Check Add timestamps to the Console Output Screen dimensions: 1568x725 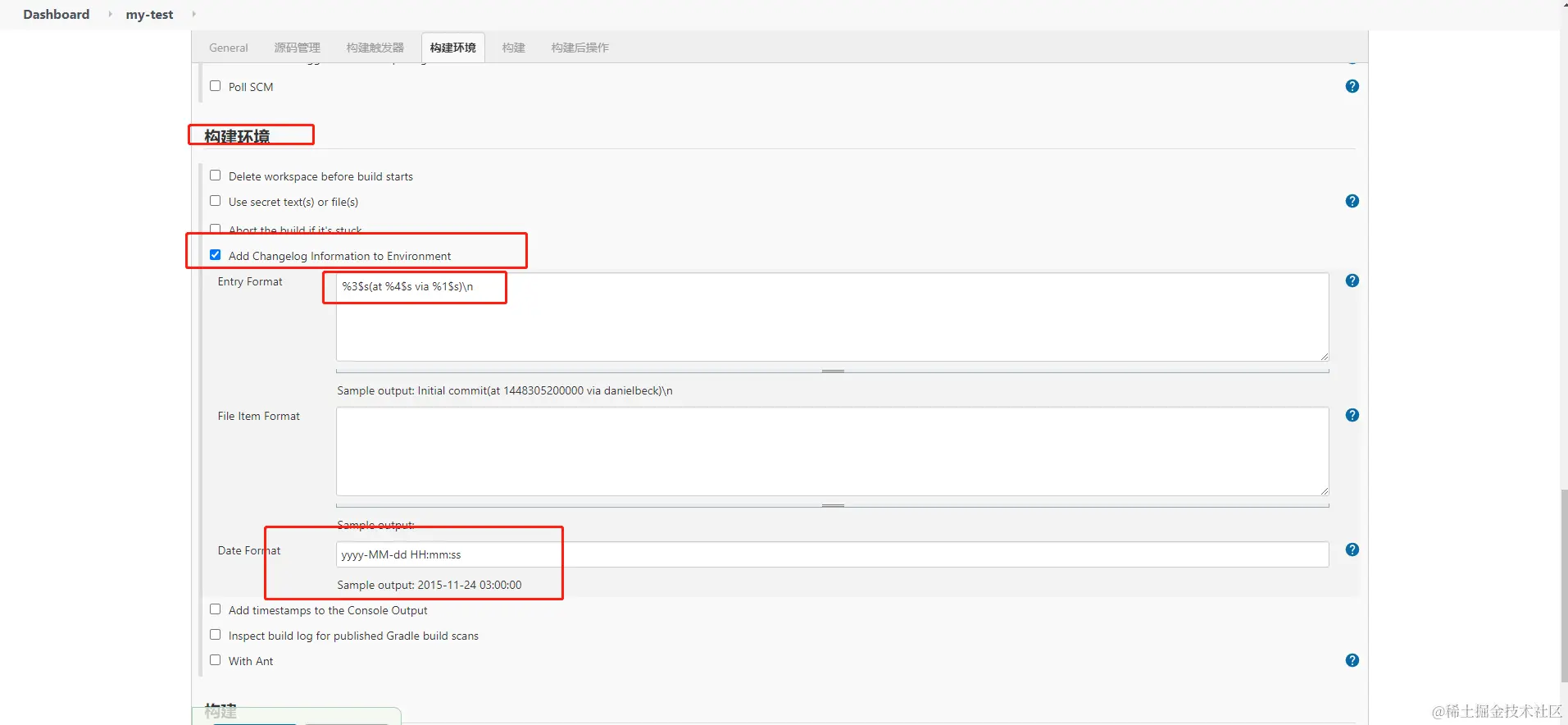[215, 609]
